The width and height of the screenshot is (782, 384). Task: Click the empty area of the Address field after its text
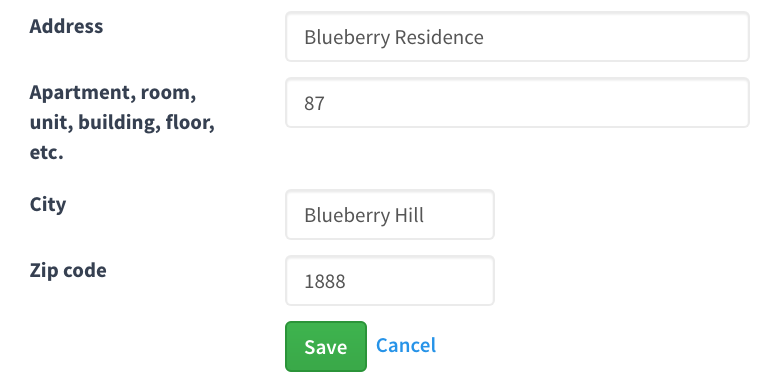coord(616,37)
